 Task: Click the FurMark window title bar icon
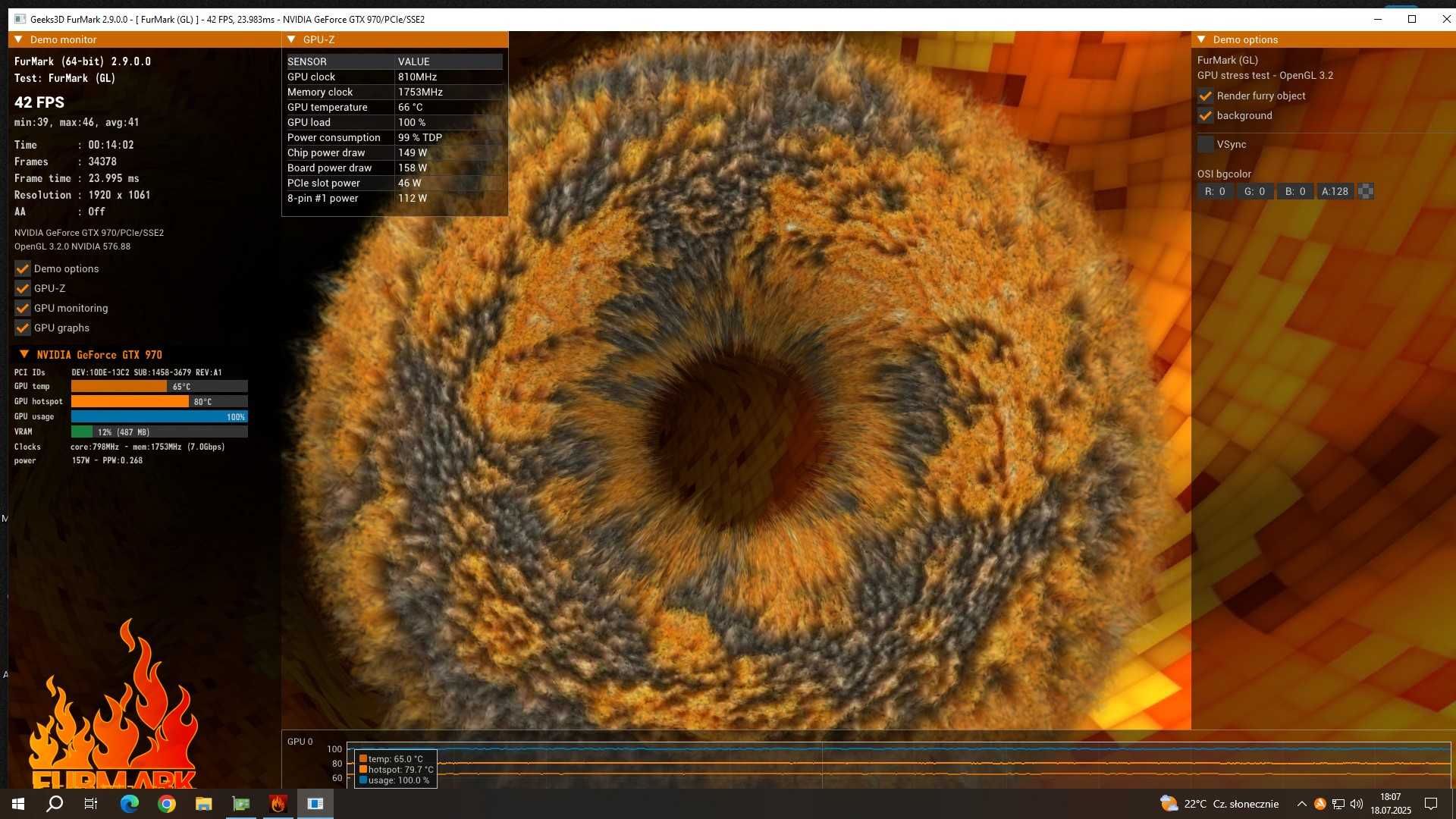(20, 19)
